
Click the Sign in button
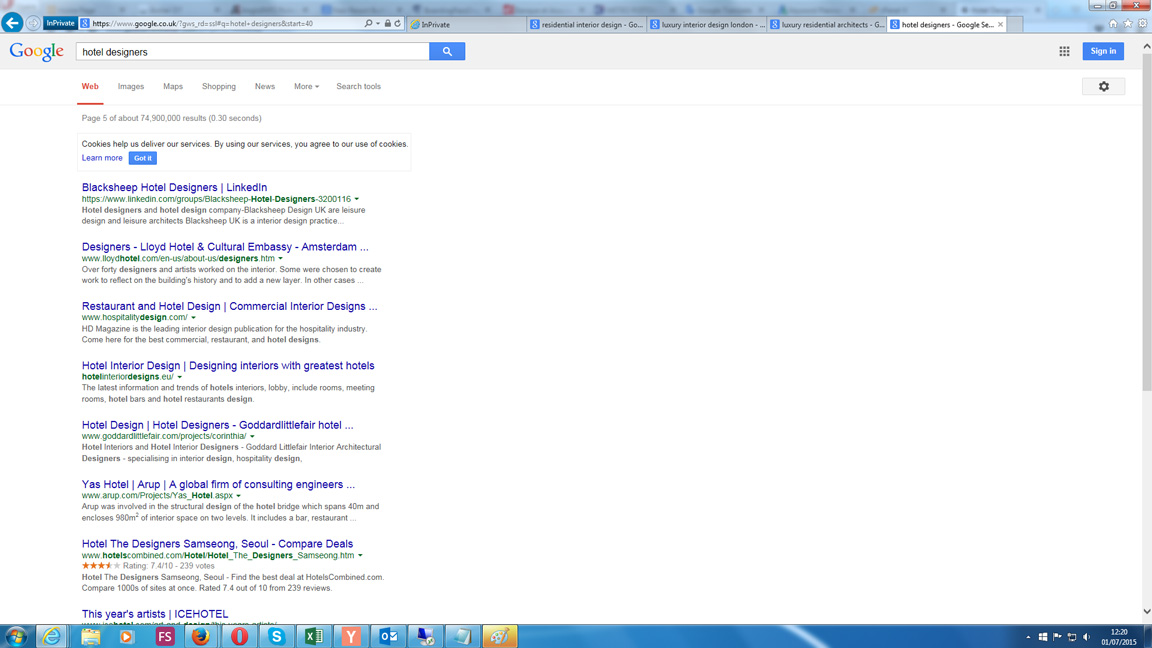click(x=1103, y=51)
